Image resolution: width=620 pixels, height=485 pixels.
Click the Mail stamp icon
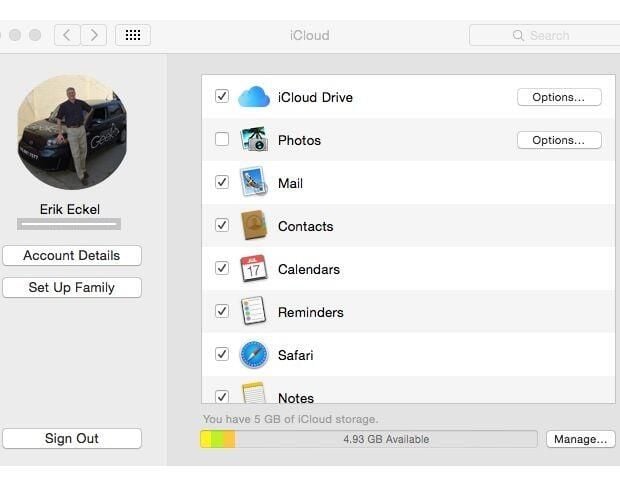(x=254, y=182)
